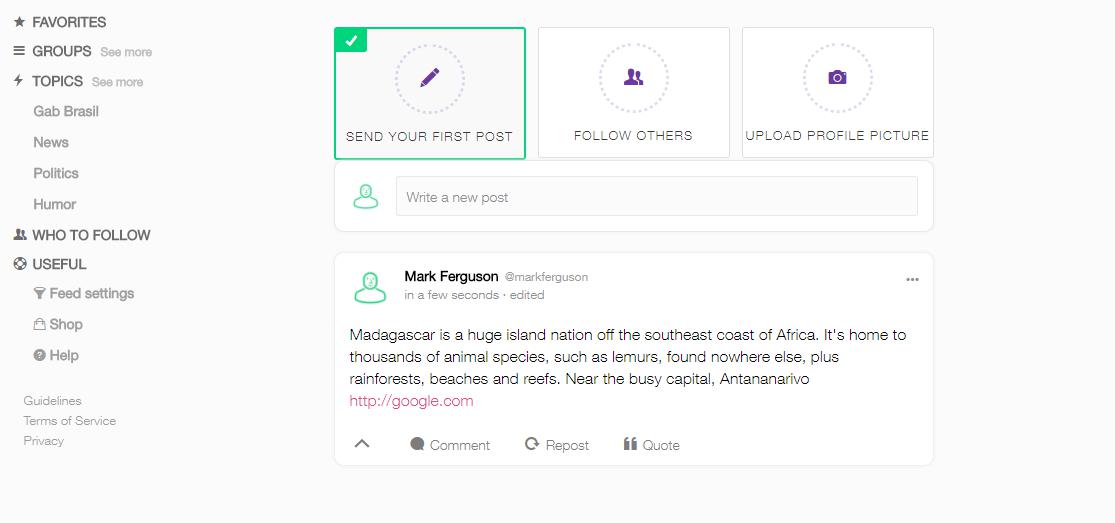
Task: Click the people icon in Follow Others card
Action: click(x=633, y=78)
